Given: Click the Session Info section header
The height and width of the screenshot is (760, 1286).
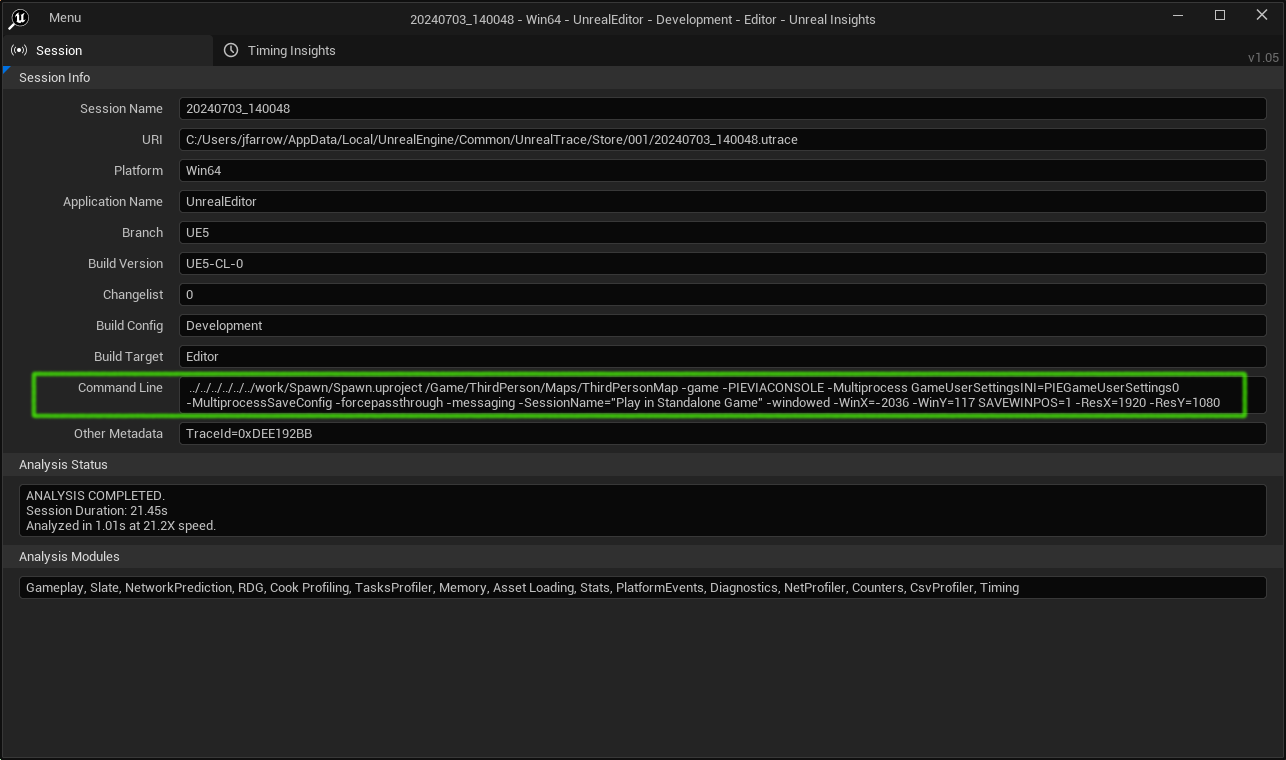Looking at the screenshot, I should (643, 77).
